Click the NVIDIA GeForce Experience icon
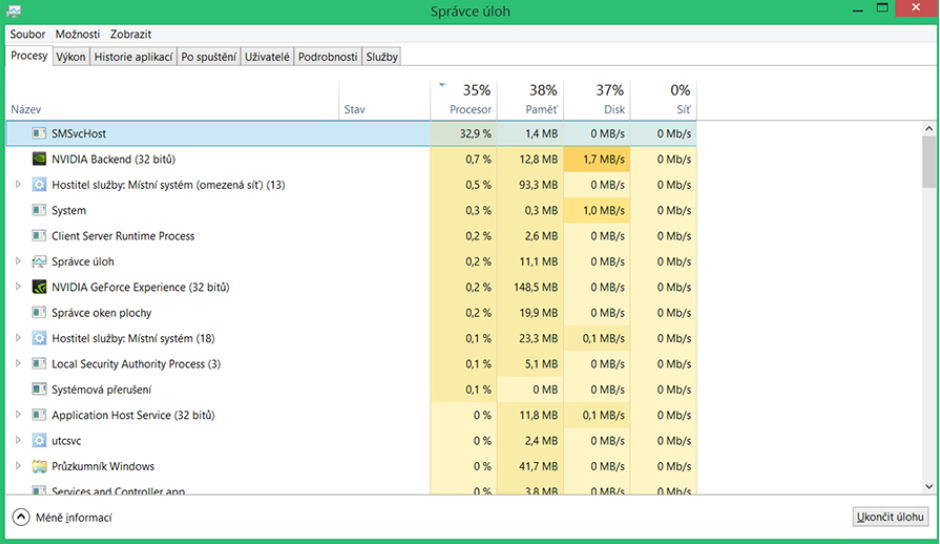 click(x=39, y=287)
